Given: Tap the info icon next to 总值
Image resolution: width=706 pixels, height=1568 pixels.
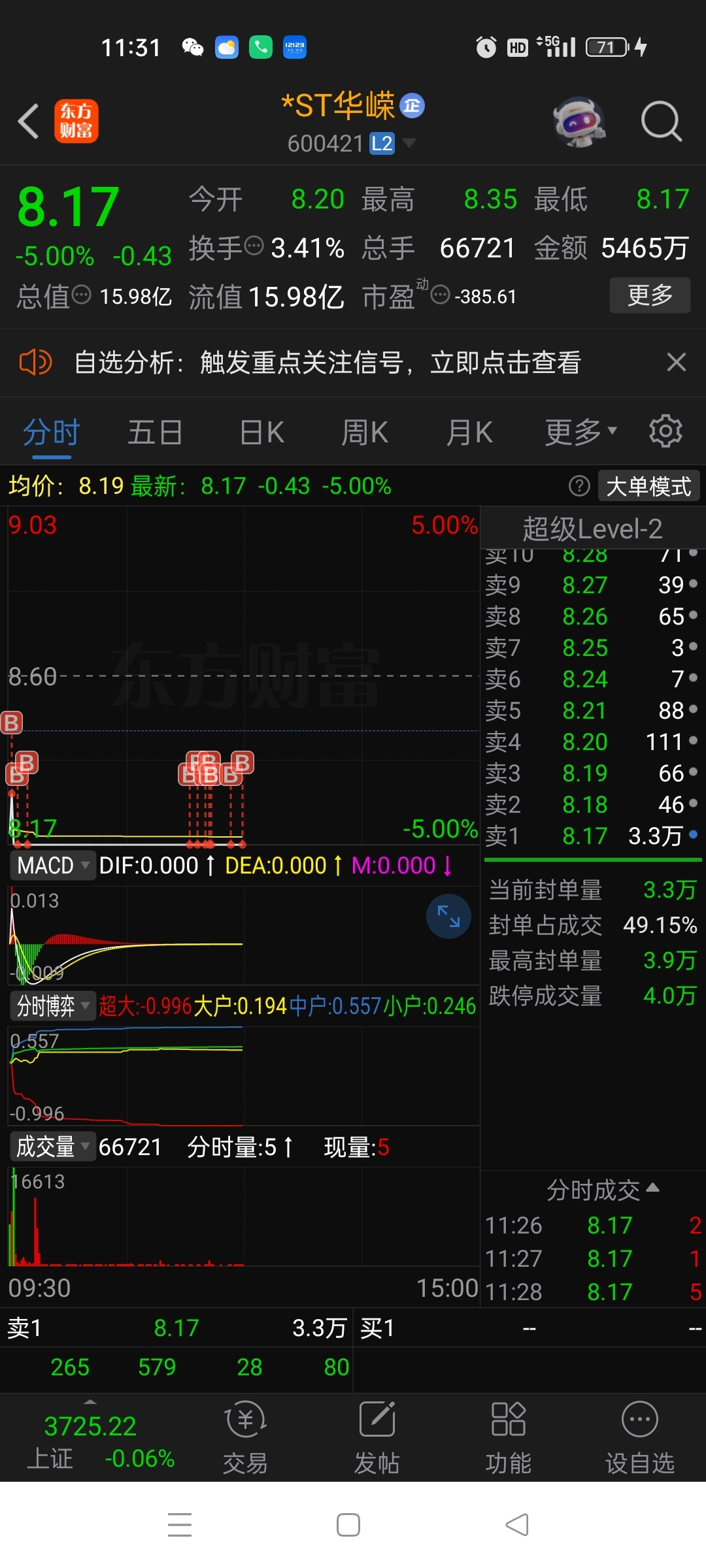Looking at the screenshot, I should pyautogui.click(x=82, y=295).
